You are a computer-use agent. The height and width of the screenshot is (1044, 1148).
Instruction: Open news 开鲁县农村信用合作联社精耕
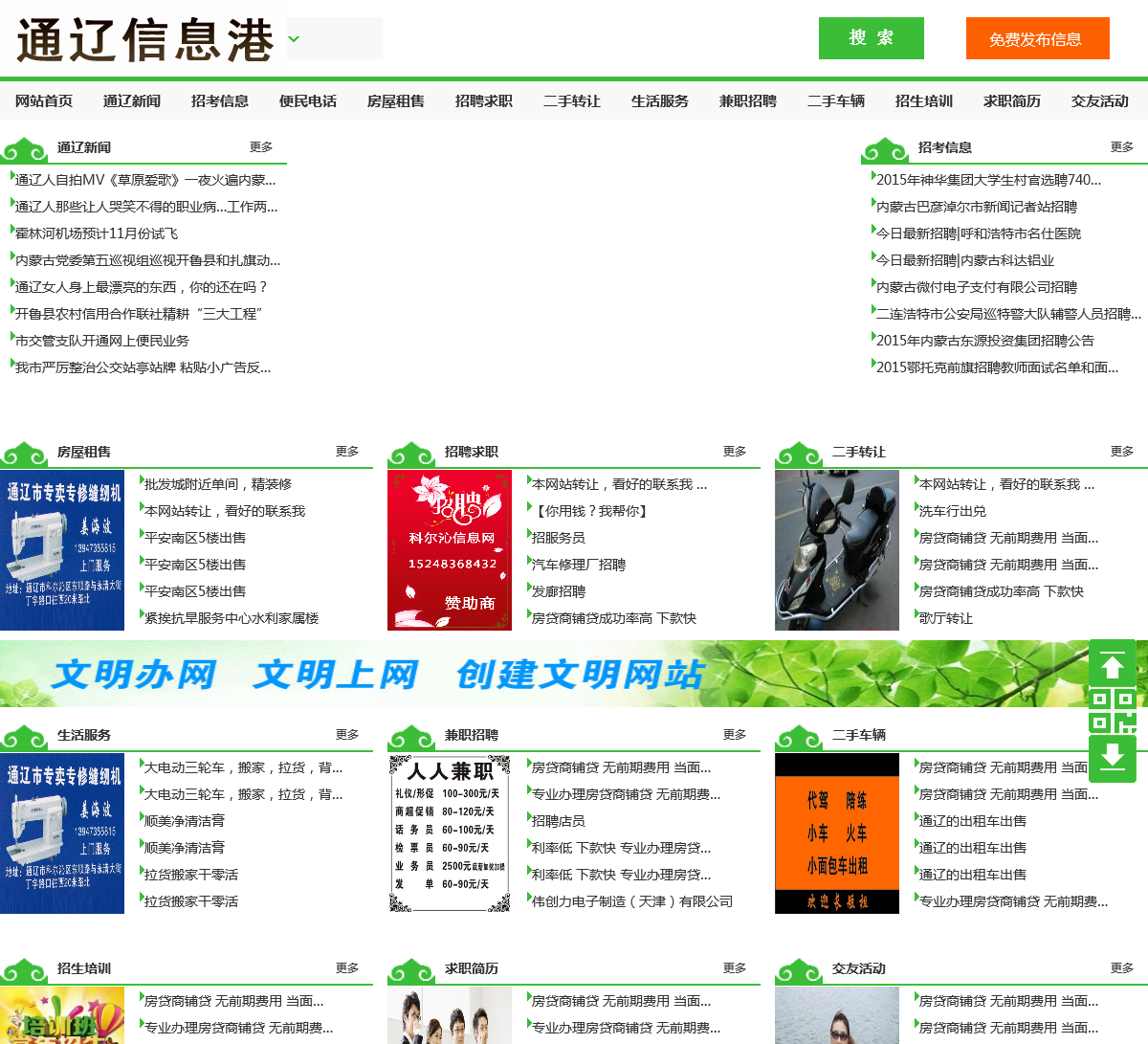click(x=139, y=314)
